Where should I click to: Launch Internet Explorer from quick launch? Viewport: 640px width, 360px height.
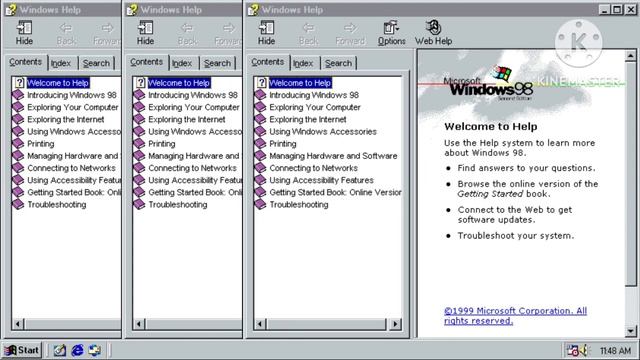77,350
